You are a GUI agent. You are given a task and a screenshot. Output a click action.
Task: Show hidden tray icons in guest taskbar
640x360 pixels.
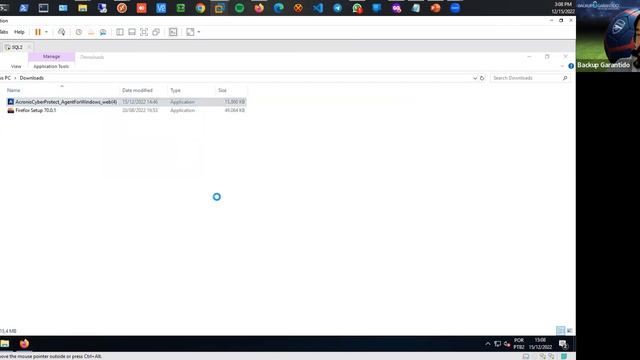(488, 344)
